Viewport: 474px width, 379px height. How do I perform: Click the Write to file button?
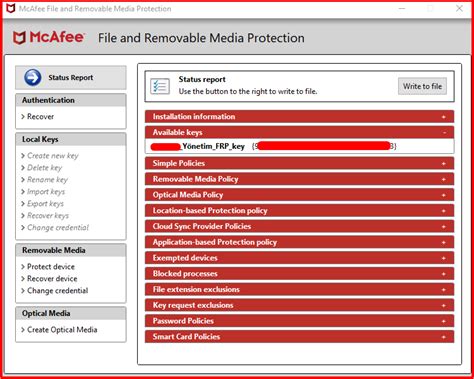(422, 86)
